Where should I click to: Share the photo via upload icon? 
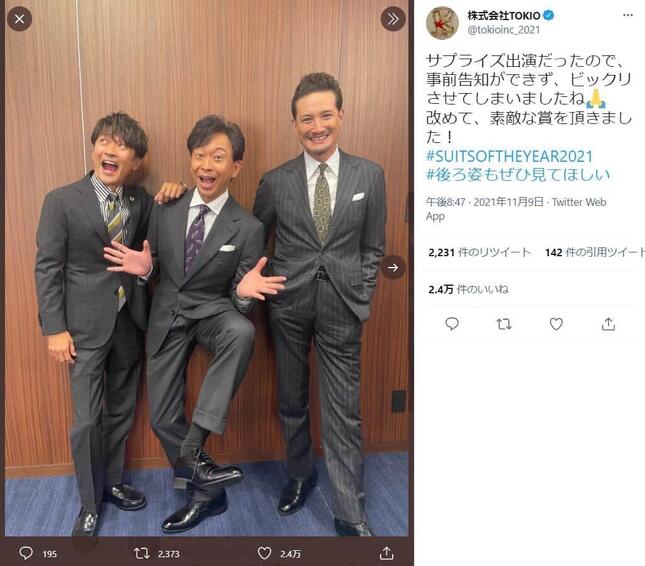click(x=386, y=553)
